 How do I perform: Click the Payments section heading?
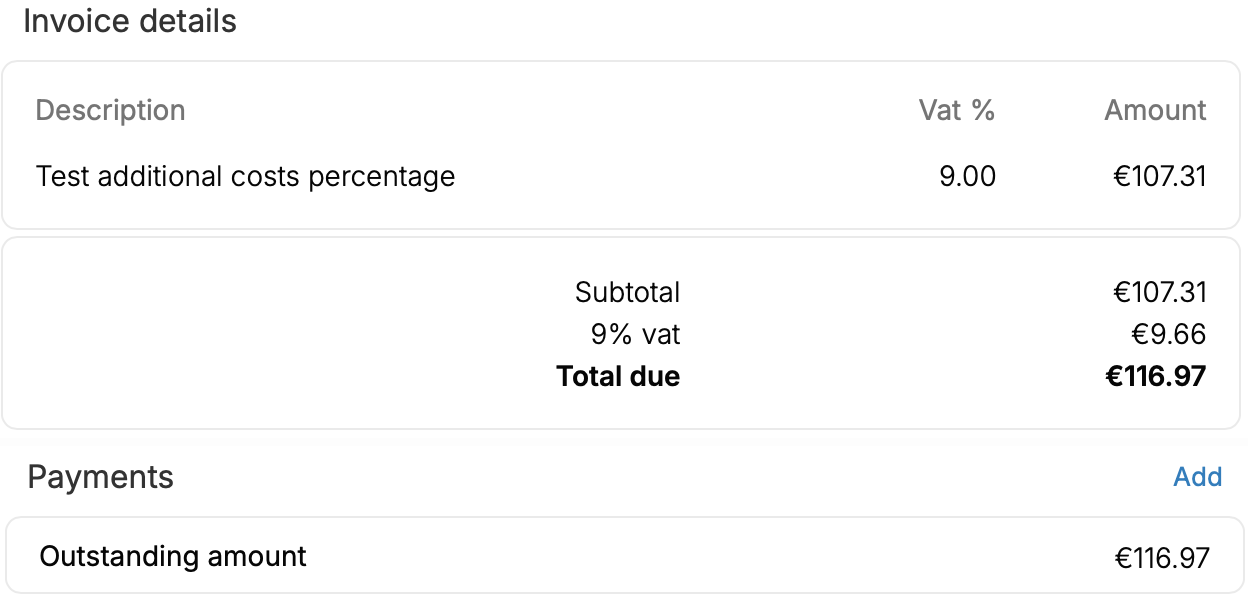tap(100, 477)
